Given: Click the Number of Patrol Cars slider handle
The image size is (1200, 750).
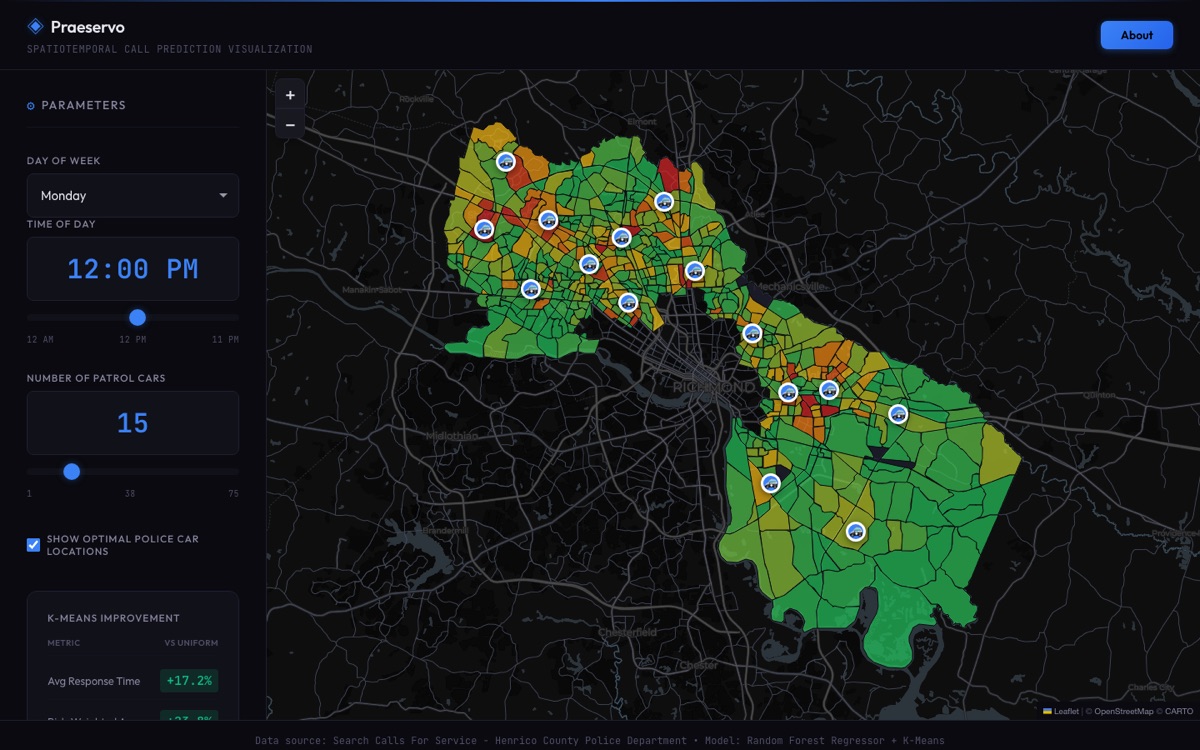Looking at the screenshot, I should click(x=71, y=471).
